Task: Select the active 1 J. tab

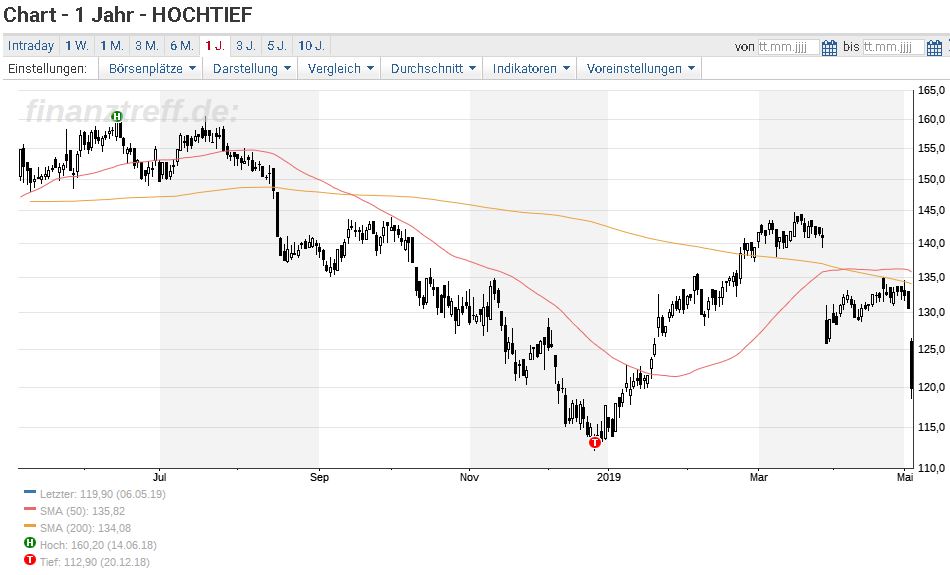Action: [214, 45]
